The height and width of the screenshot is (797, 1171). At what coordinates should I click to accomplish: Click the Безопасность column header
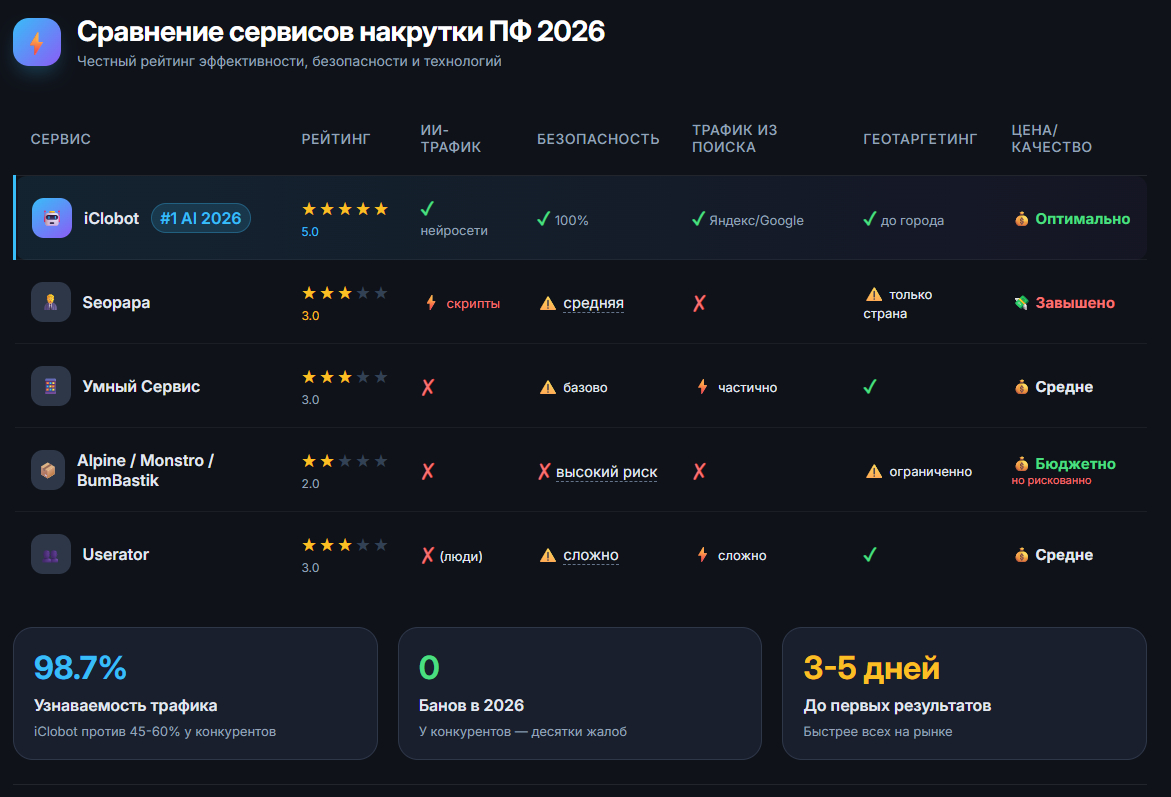pyautogui.click(x=598, y=139)
